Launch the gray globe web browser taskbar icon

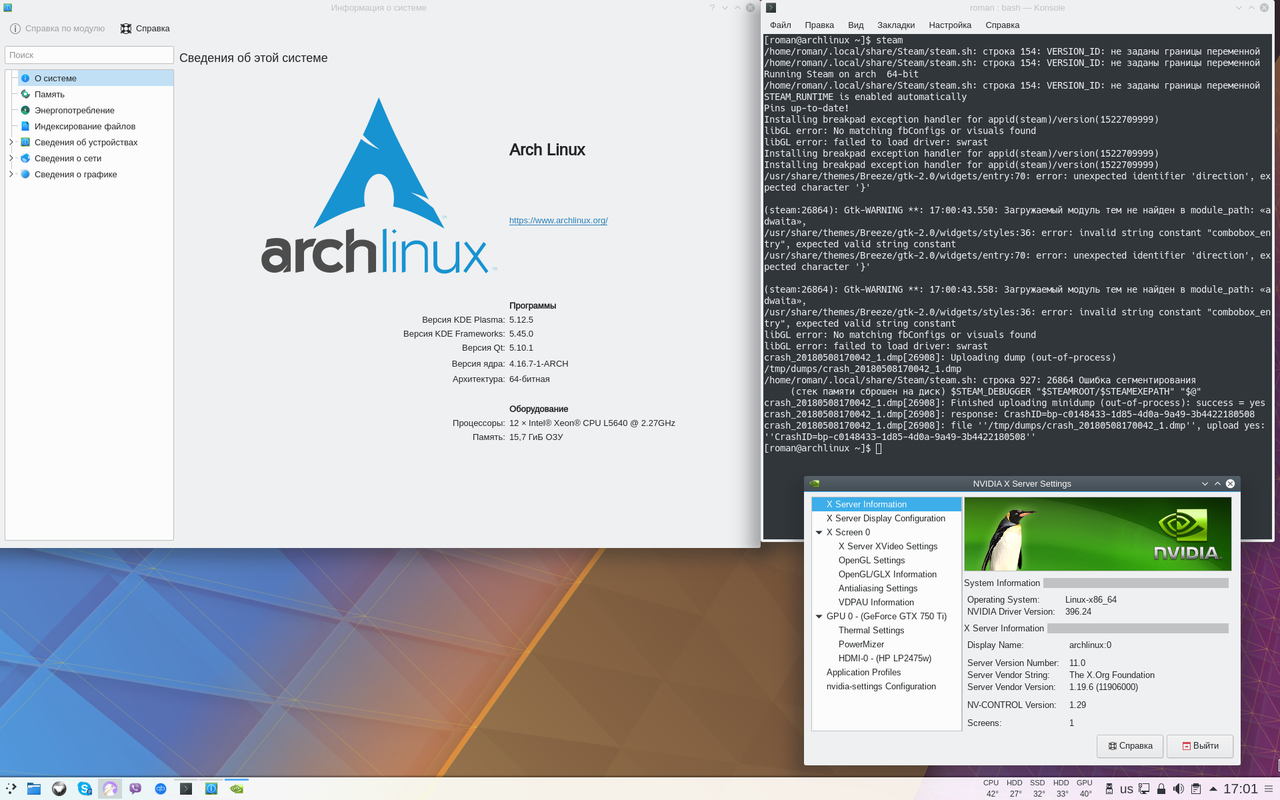click(x=60, y=788)
